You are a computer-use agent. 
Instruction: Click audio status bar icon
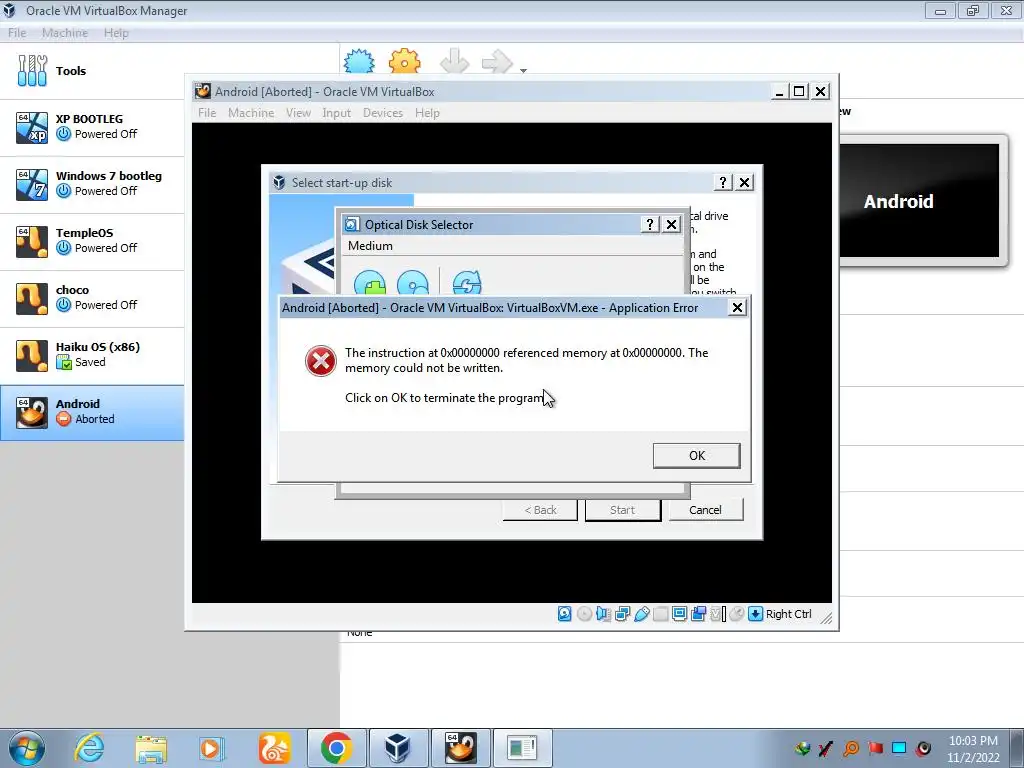[603, 614]
